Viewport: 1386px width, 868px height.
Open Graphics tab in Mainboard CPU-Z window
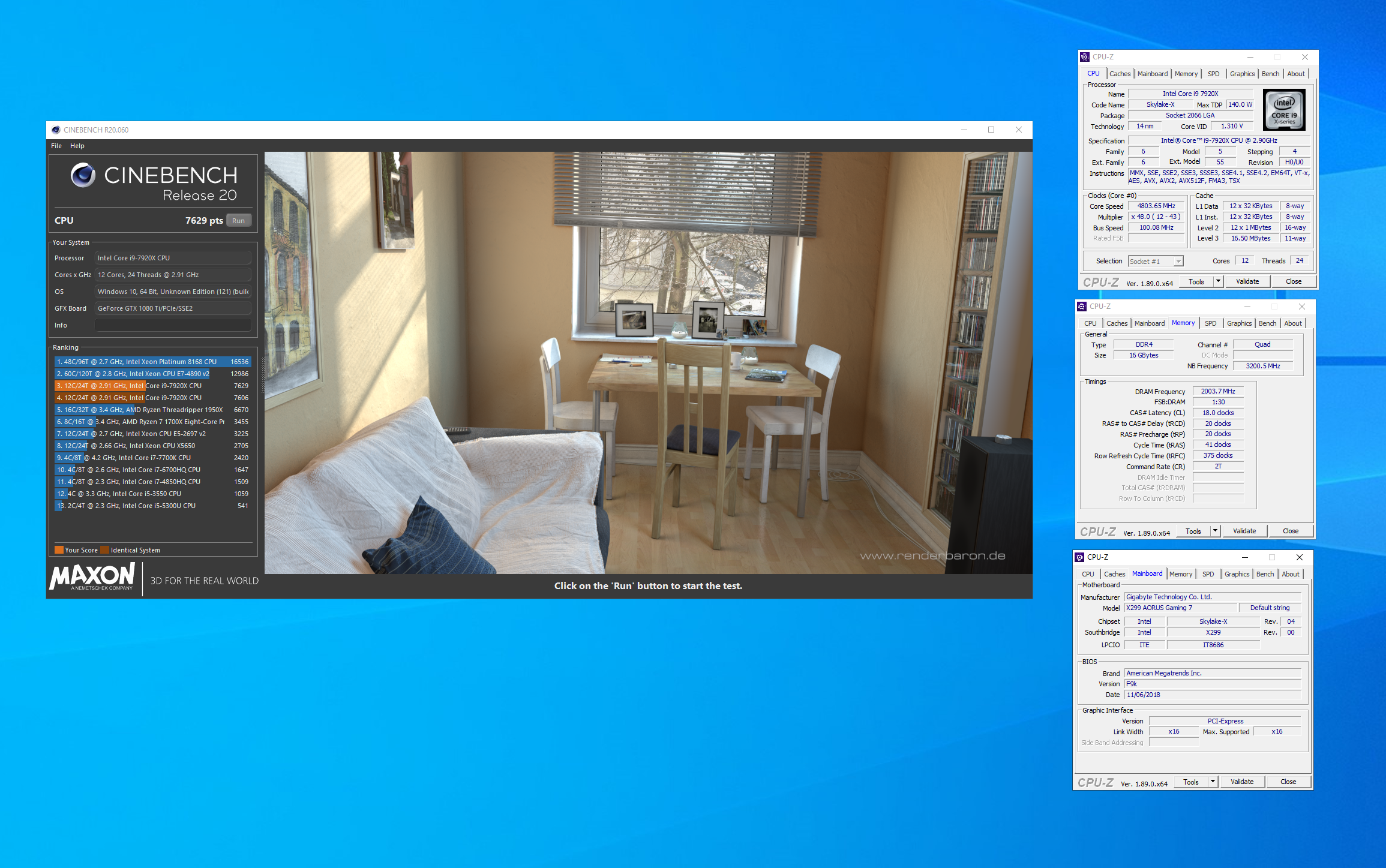[1237, 574]
